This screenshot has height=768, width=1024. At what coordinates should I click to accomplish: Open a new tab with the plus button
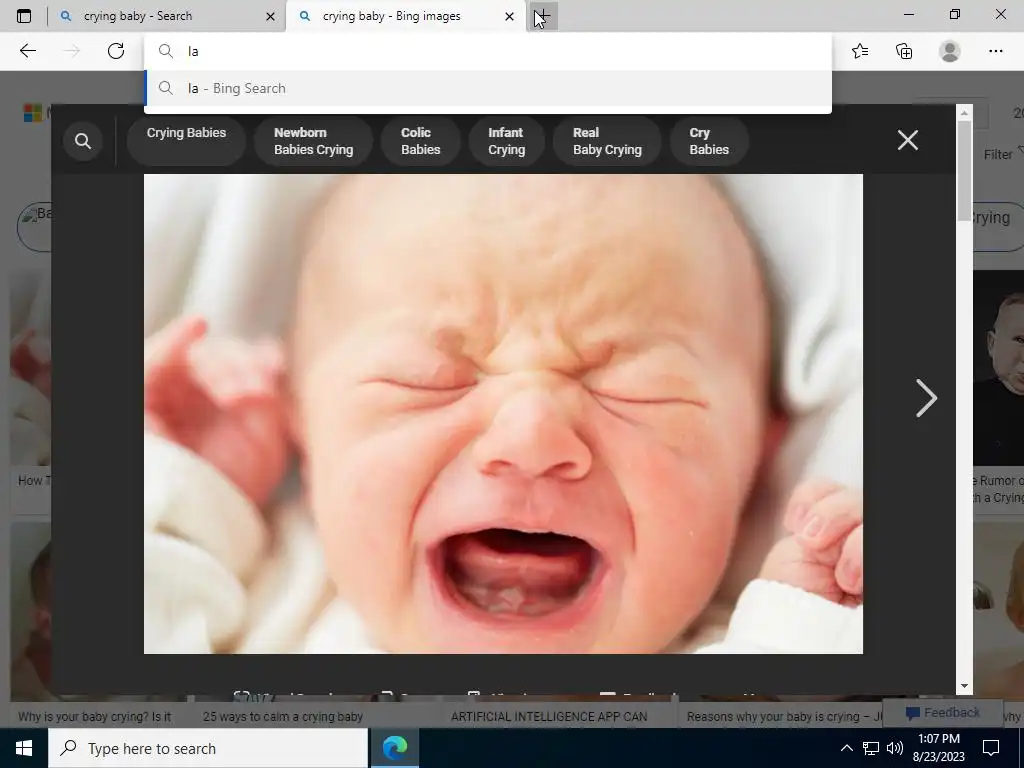[x=543, y=16]
